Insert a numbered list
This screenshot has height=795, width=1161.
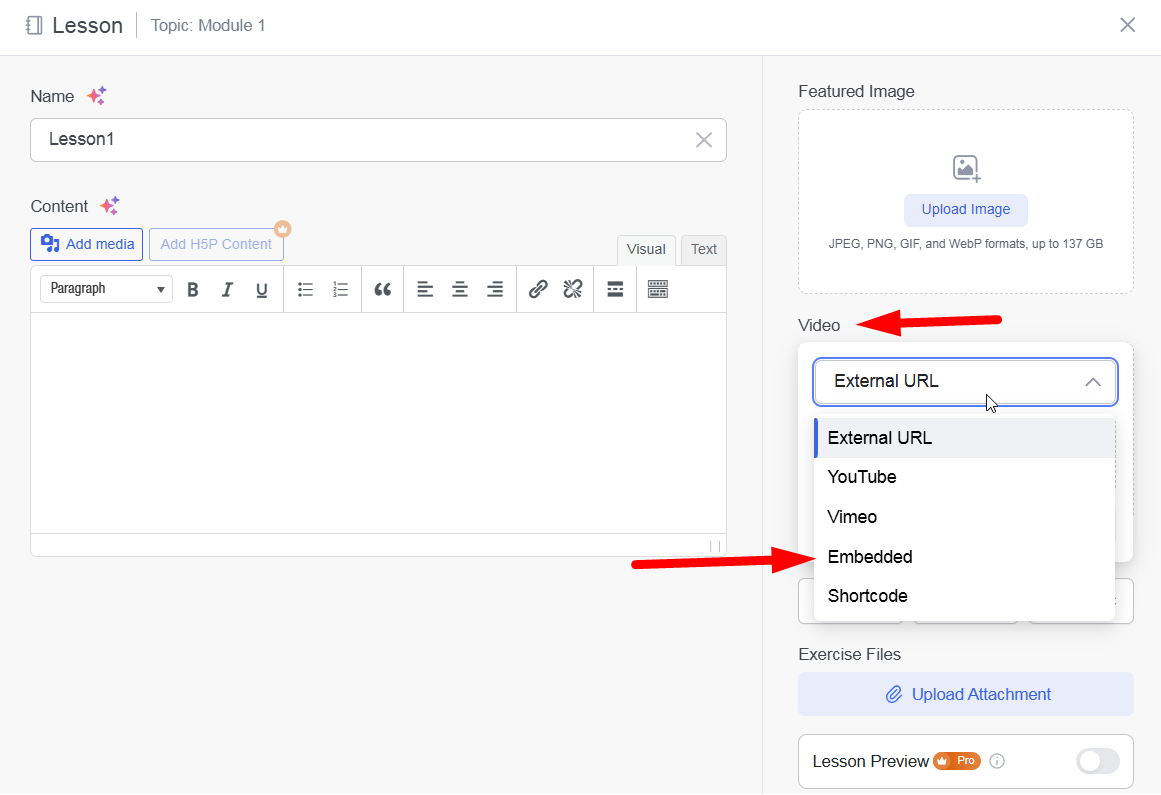(x=340, y=290)
